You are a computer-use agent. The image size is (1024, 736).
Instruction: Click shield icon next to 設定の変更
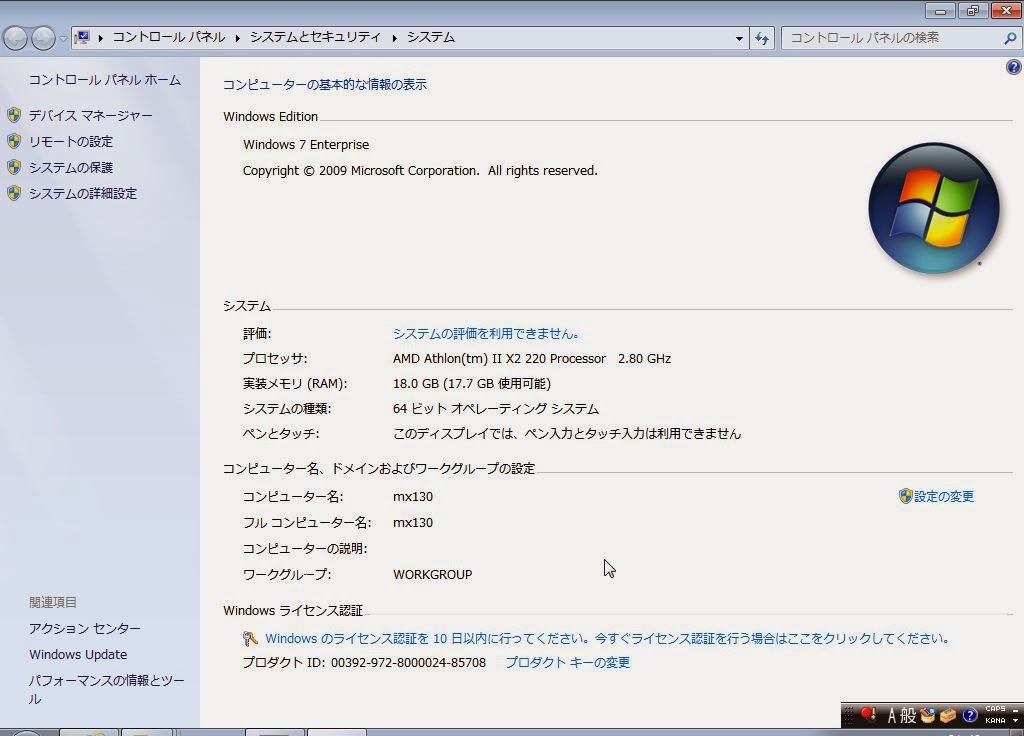(905, 496)
